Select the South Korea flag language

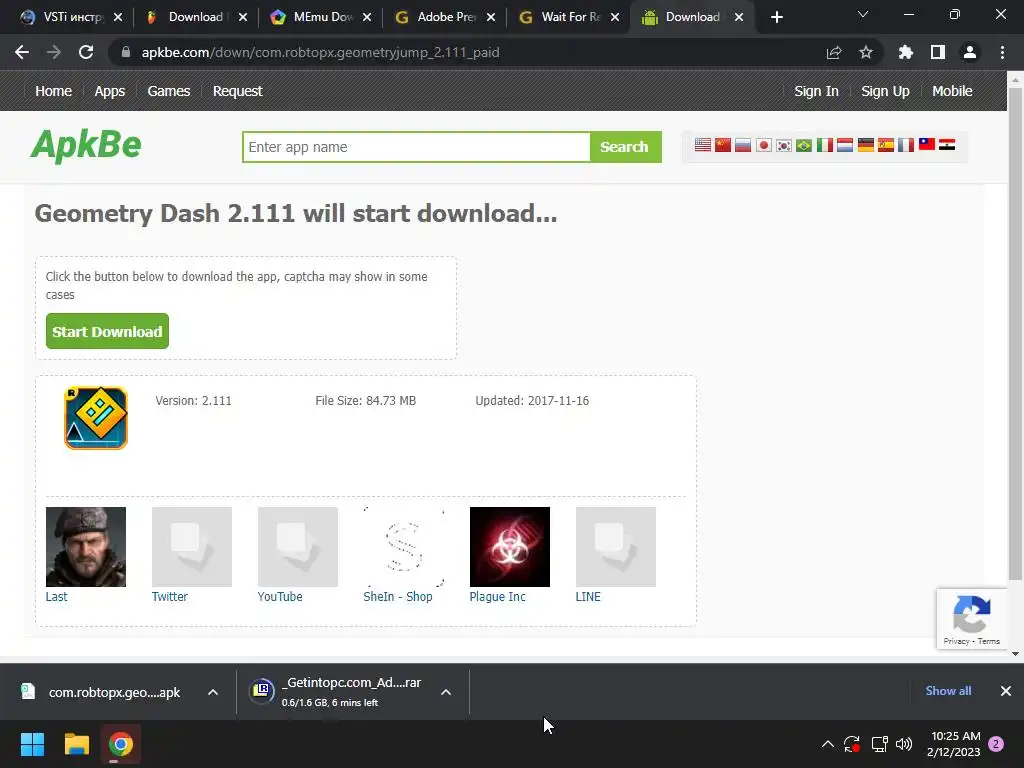pos(784,145)
